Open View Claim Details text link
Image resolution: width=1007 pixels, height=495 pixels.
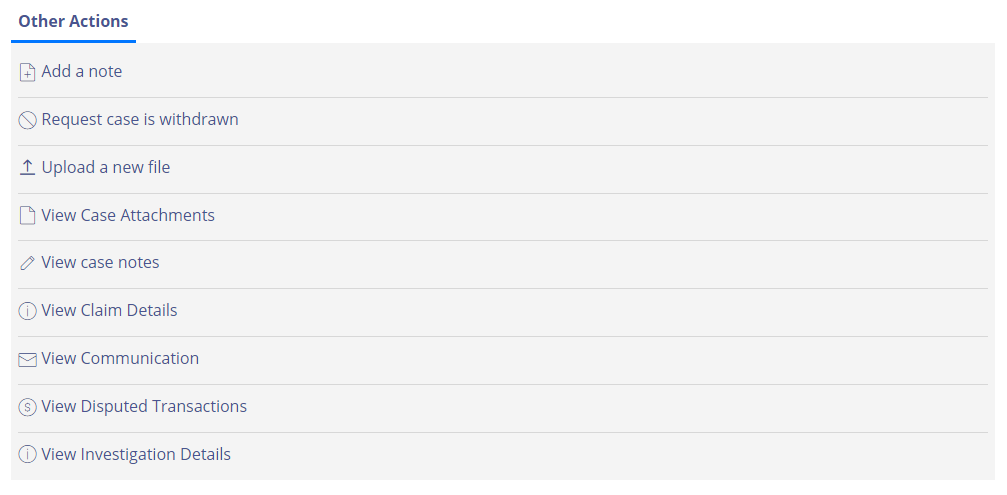click(x=109, y=311)
